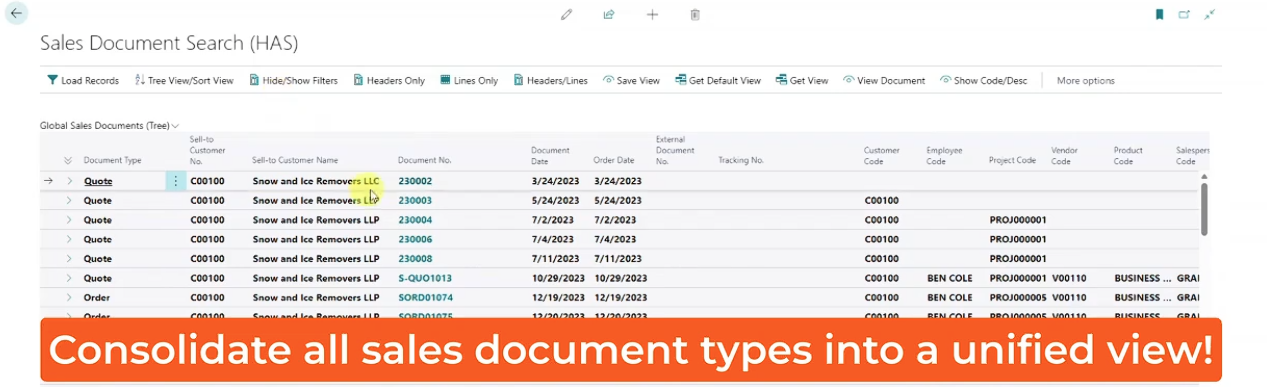Click View Document

(884, 81)
